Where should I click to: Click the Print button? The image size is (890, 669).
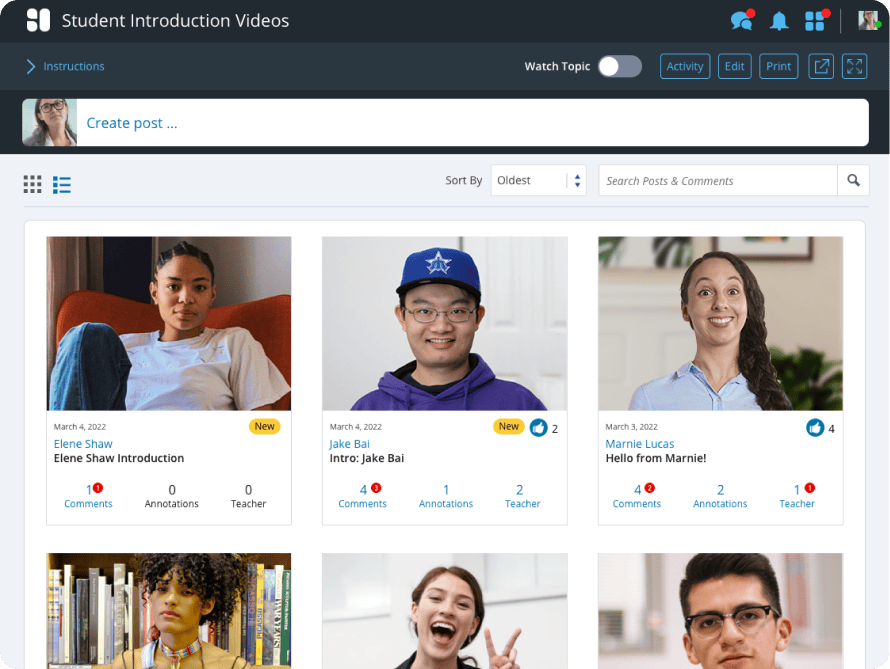[x=778, y=66]
